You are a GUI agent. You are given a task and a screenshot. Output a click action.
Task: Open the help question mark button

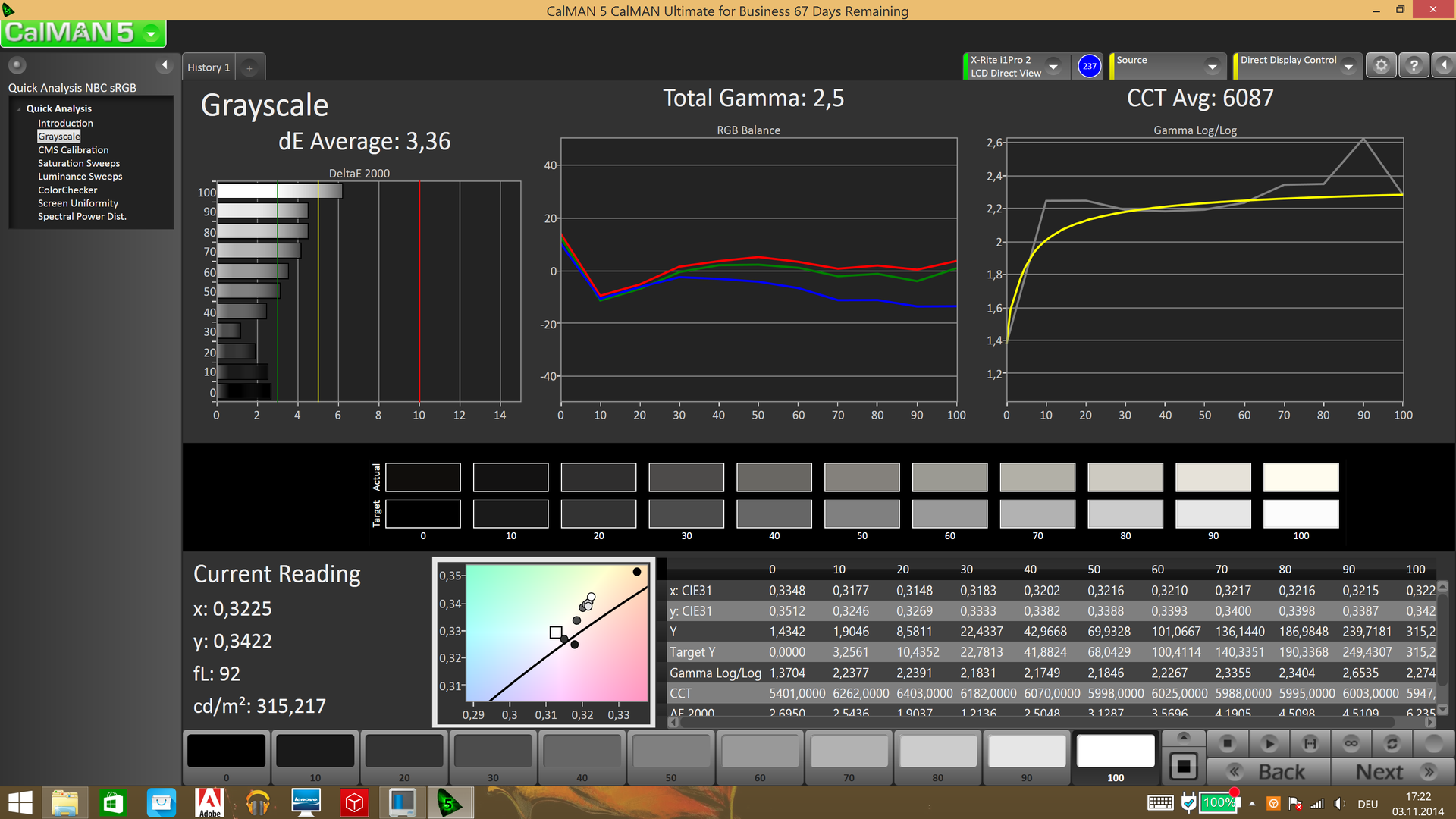tap(1414, 66)
